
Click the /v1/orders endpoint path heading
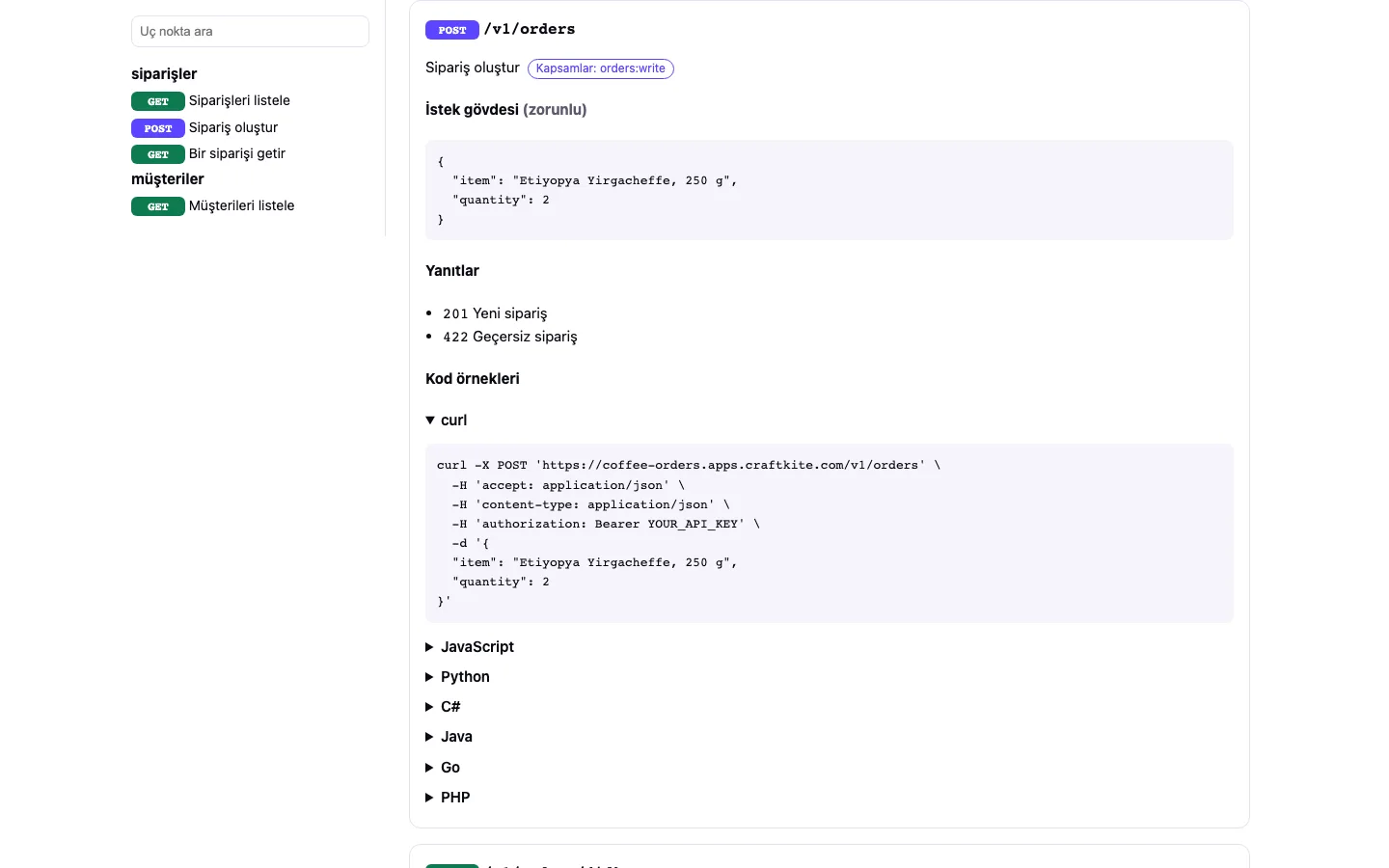click(530, 29)
